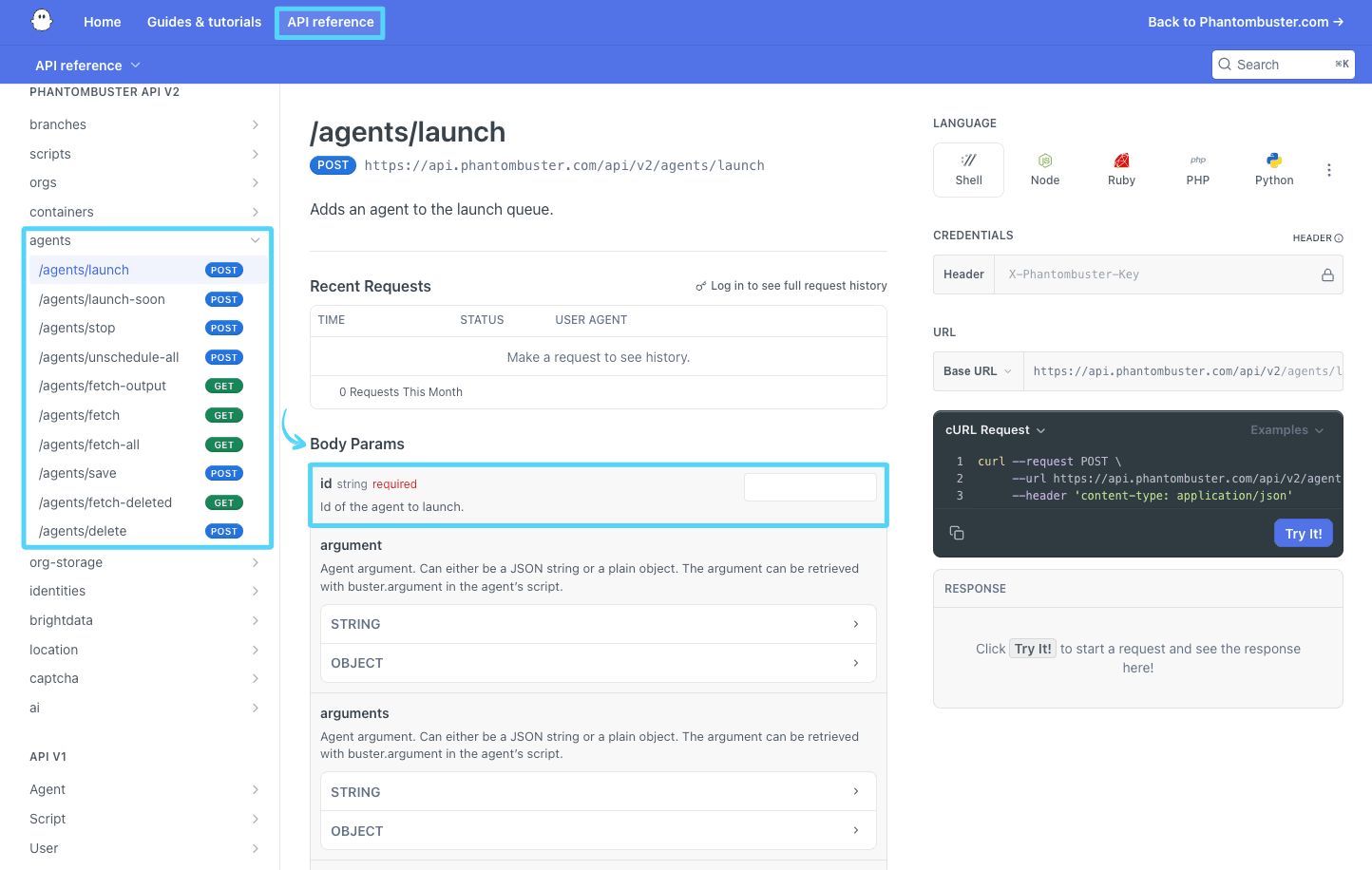
Task: Select the PHP language icon
Action: click(1198, 160)
